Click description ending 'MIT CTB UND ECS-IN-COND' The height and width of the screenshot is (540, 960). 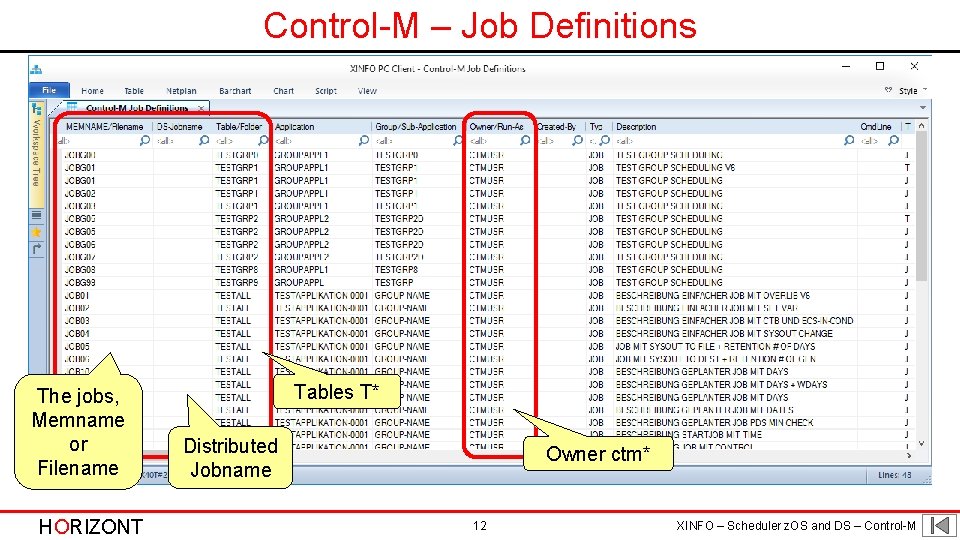pyautogui.click(x=735, y=321)
